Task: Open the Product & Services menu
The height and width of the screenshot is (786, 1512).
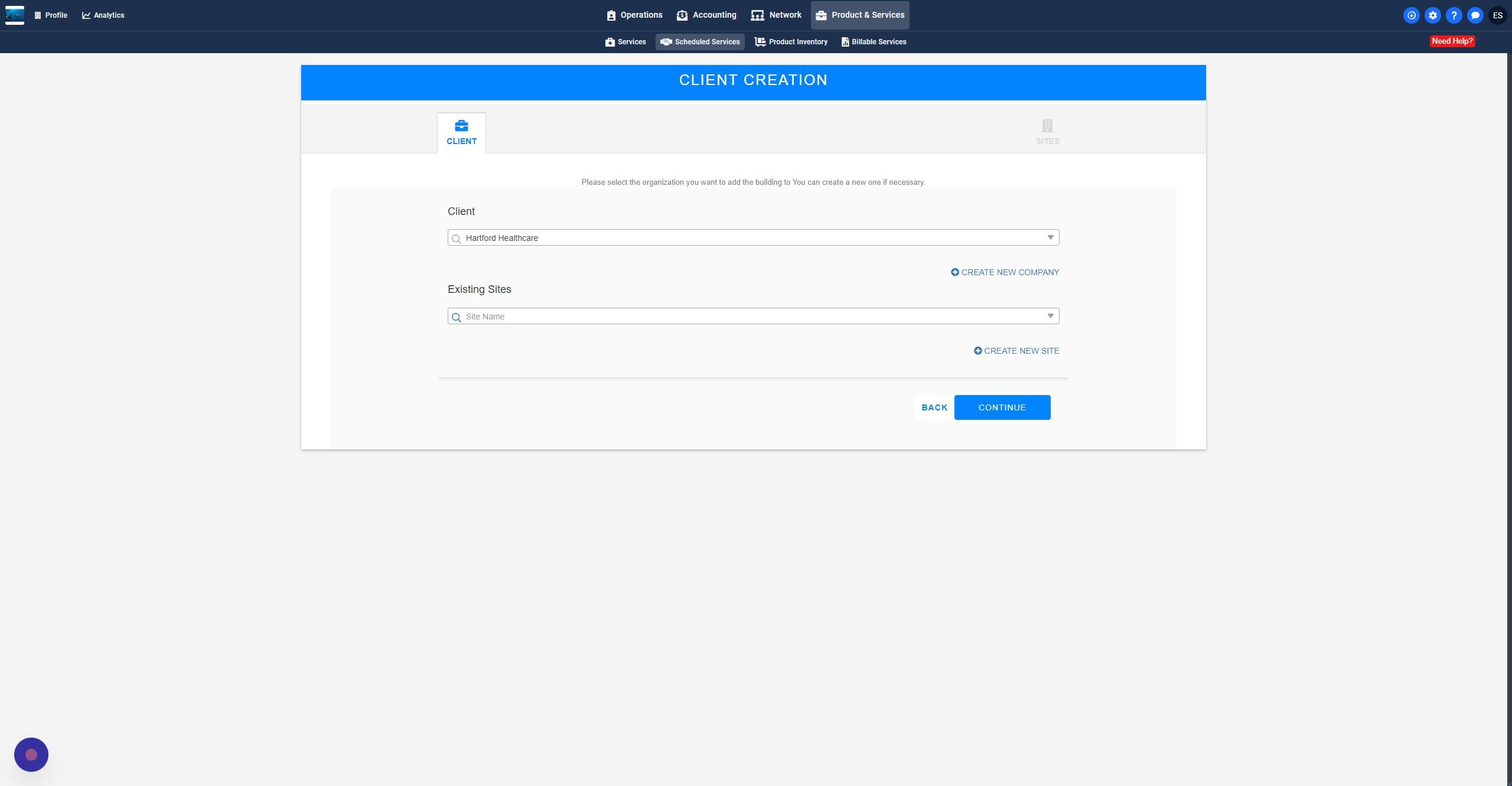Action: [860, 15]
